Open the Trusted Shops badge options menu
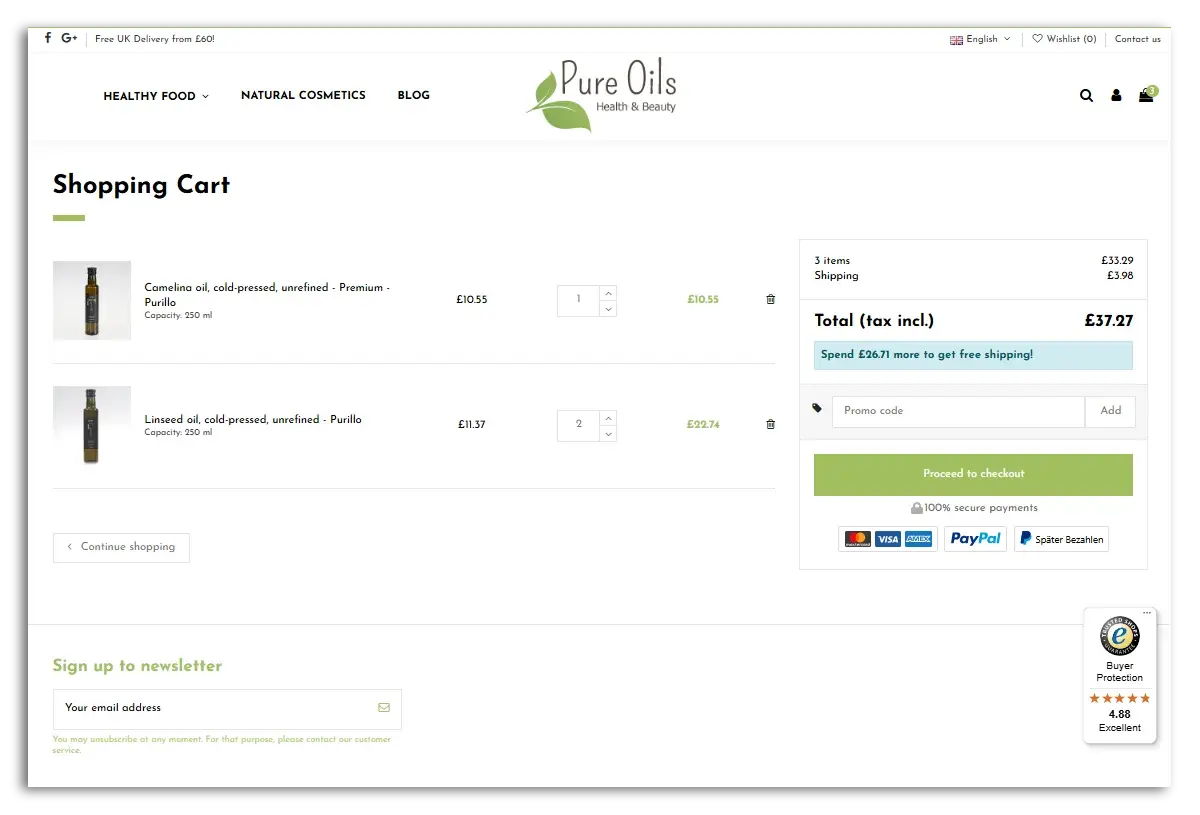The image size is (1200, 815). click(1147, 613)
